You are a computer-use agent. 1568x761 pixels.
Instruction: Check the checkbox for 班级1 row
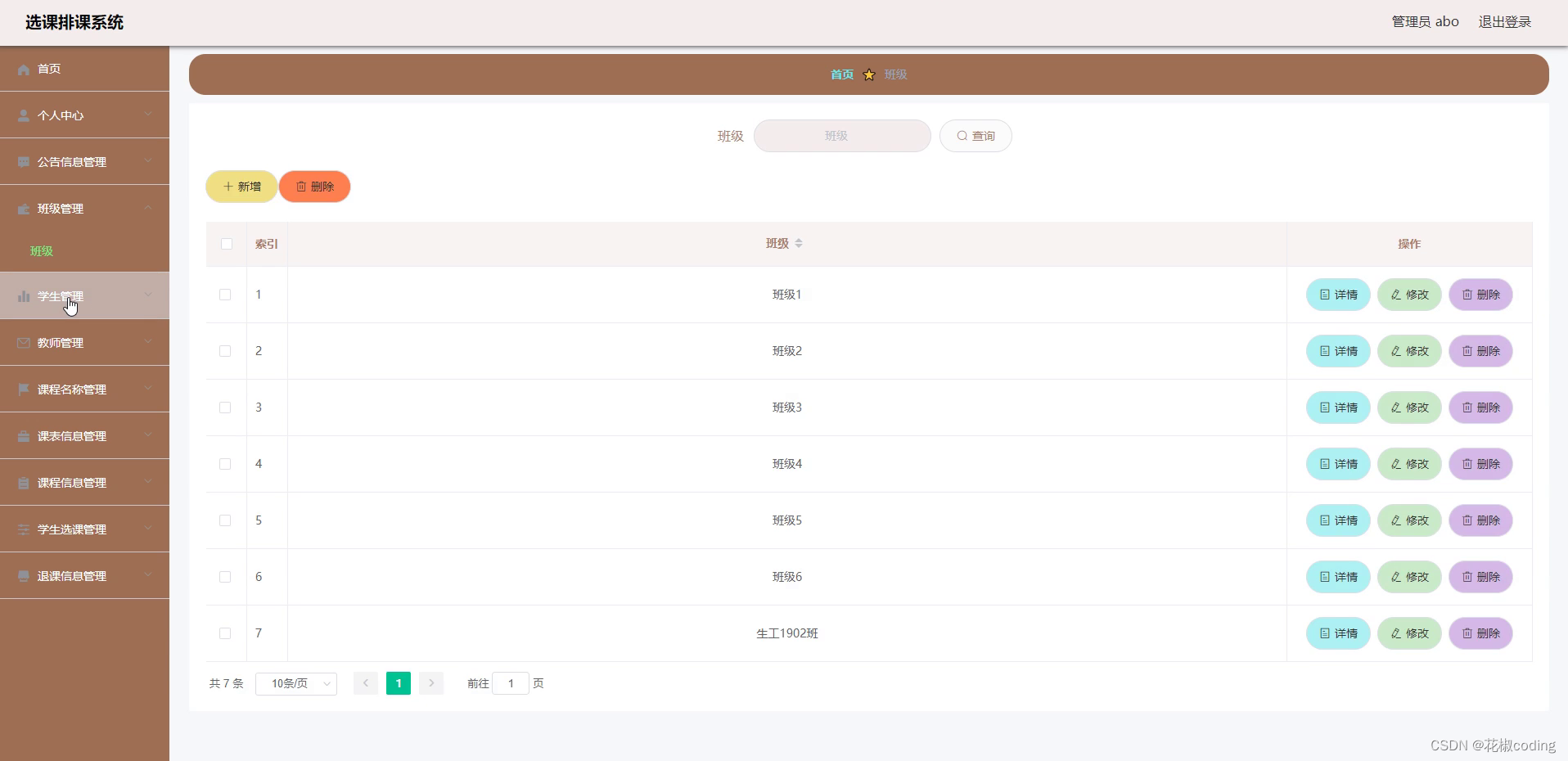pyautogui.click(x=225, y=295)
